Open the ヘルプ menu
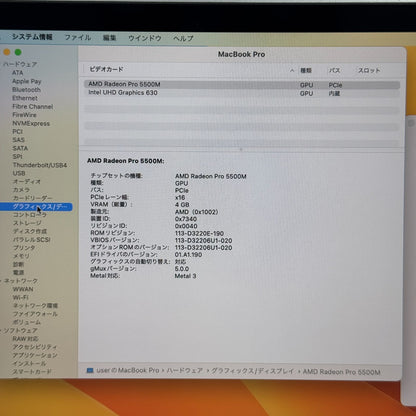Viewport: 416px width, 416px height. 183,38
